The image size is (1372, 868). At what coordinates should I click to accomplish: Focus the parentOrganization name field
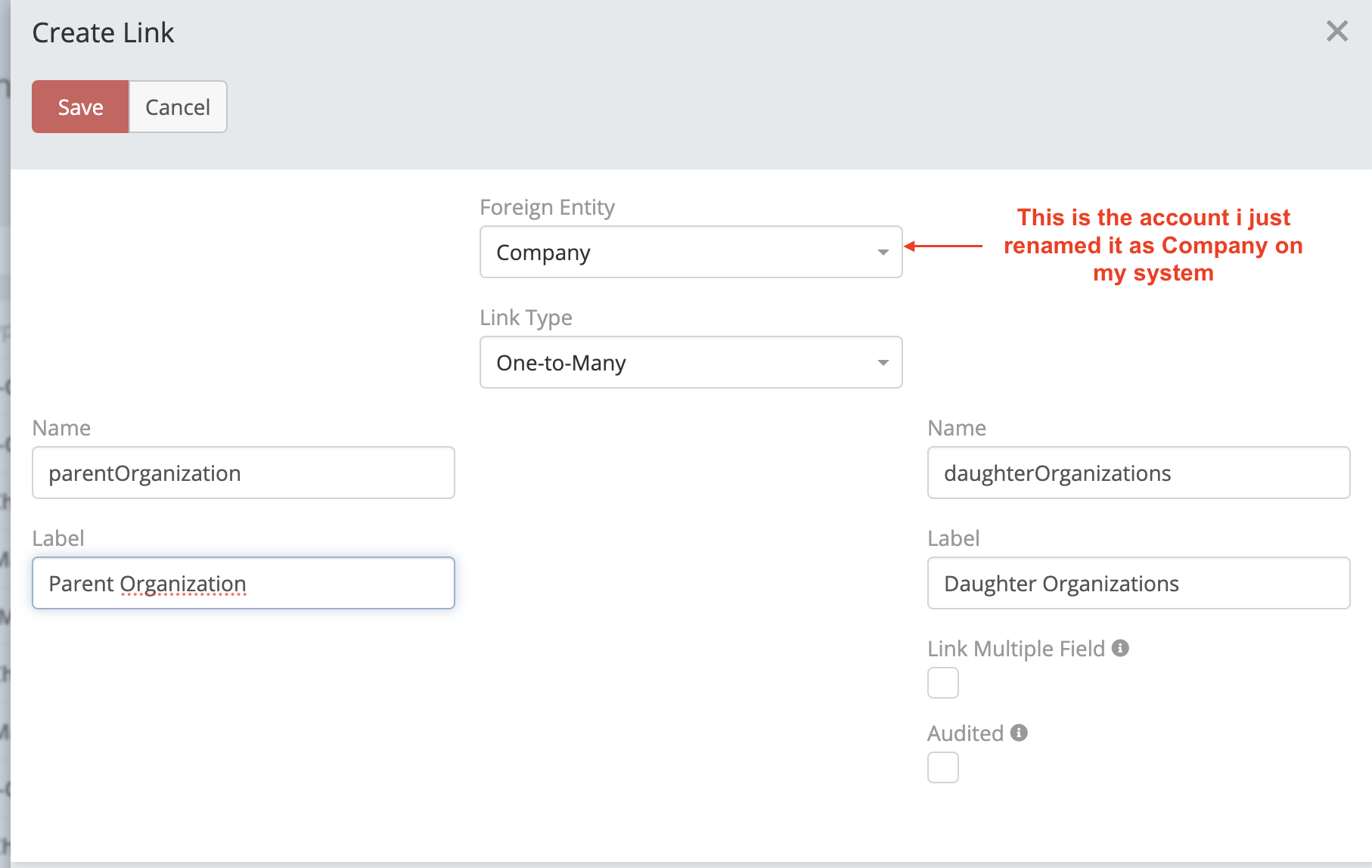tap(243, 473)
